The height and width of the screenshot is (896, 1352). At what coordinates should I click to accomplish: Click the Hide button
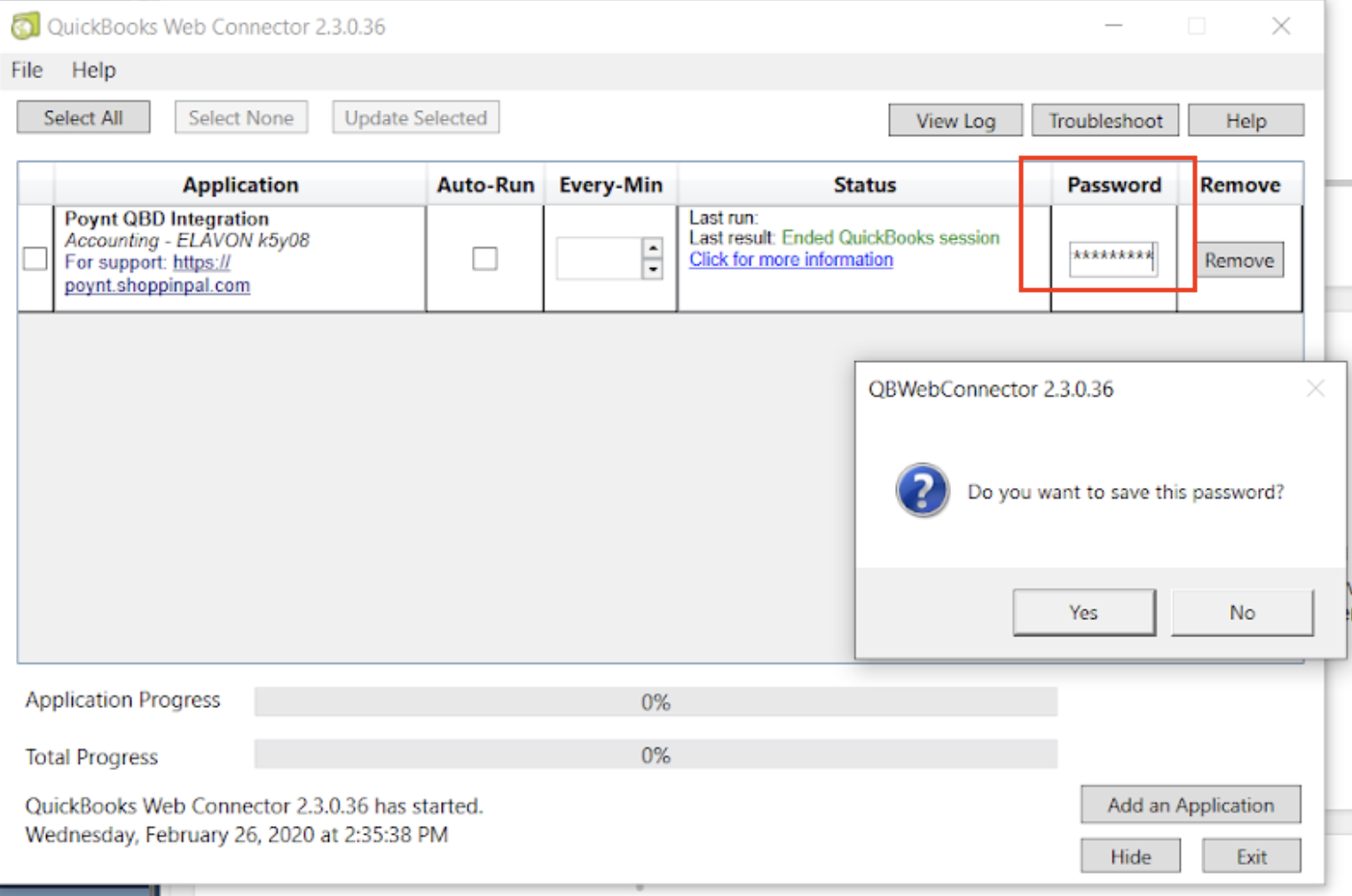[1130, 856]
